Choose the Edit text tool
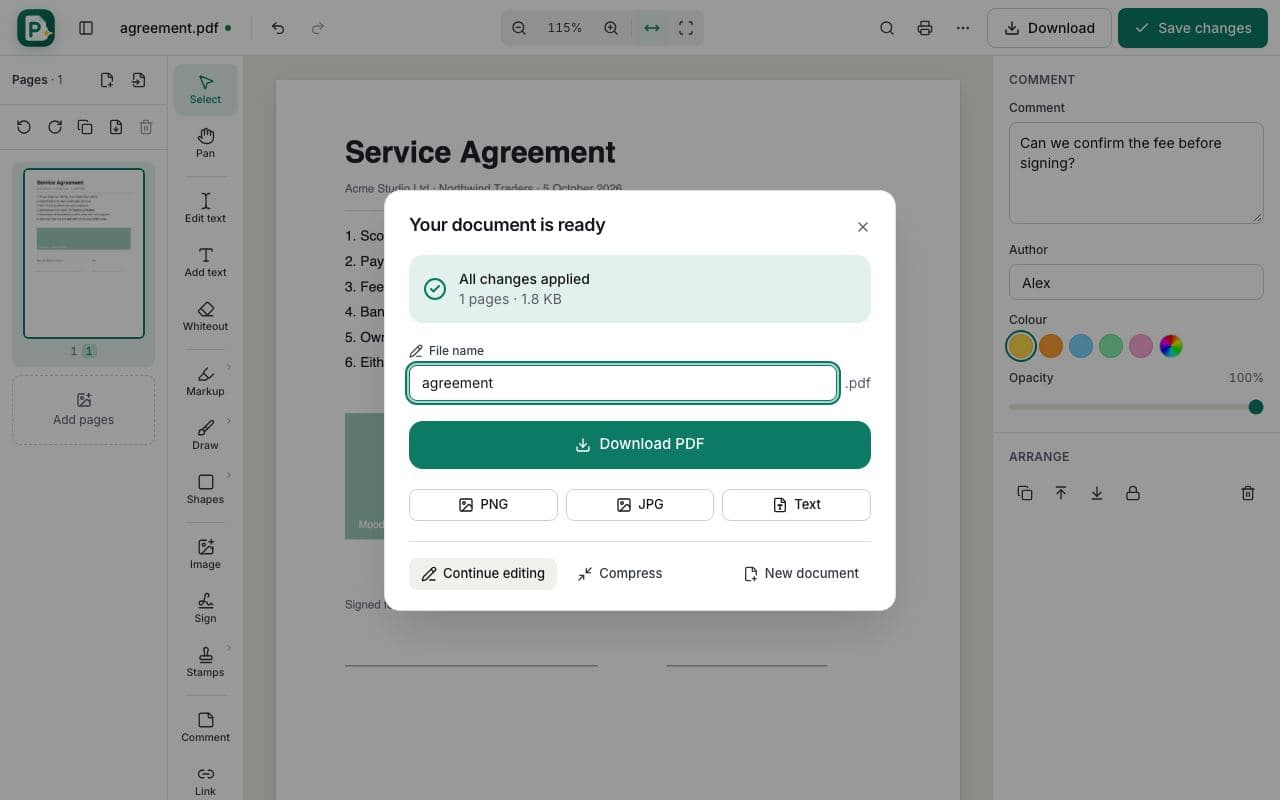 pyautogui.click(x=205, y=207)
